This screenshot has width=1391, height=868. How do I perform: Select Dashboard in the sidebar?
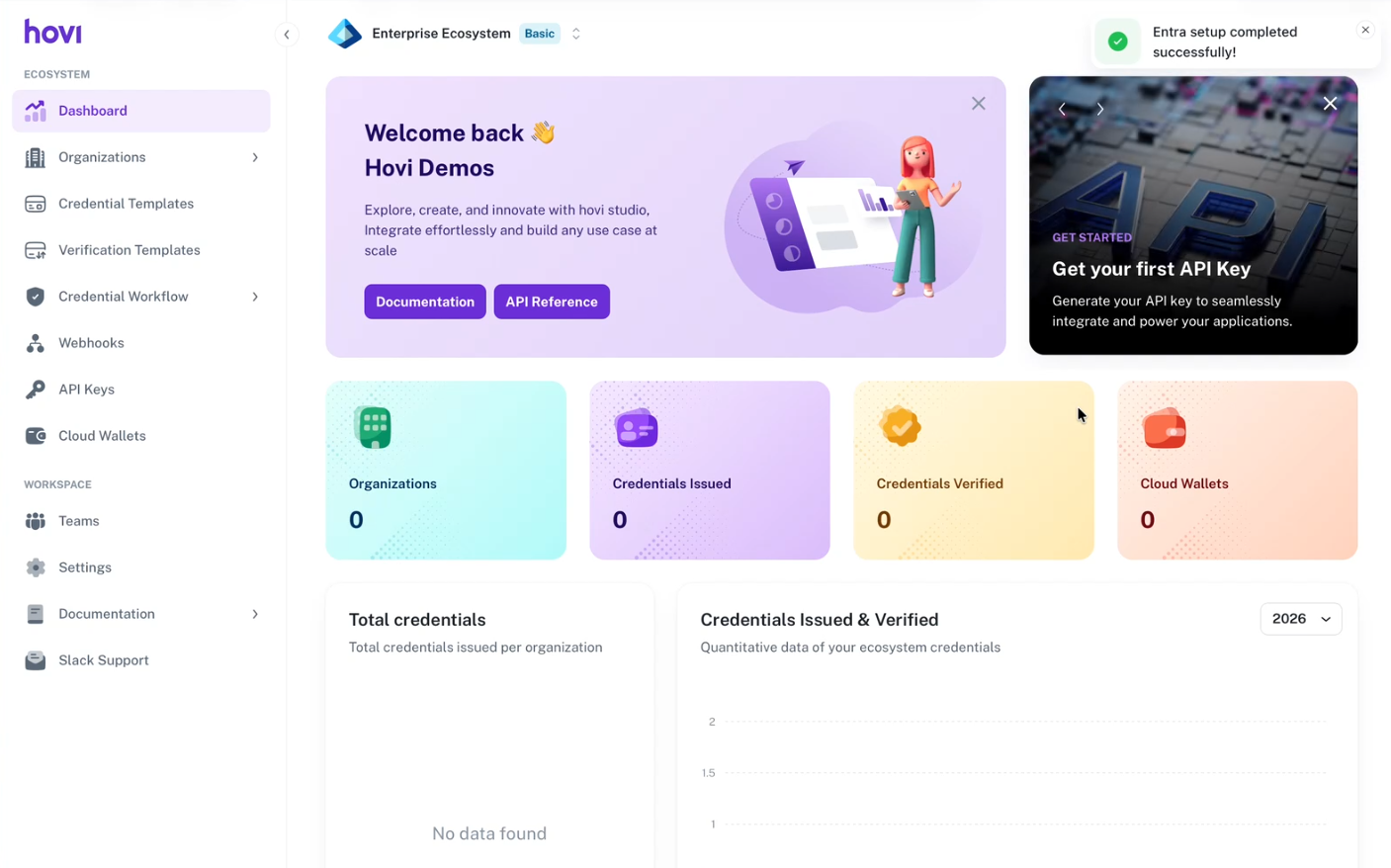coord(140,111)
